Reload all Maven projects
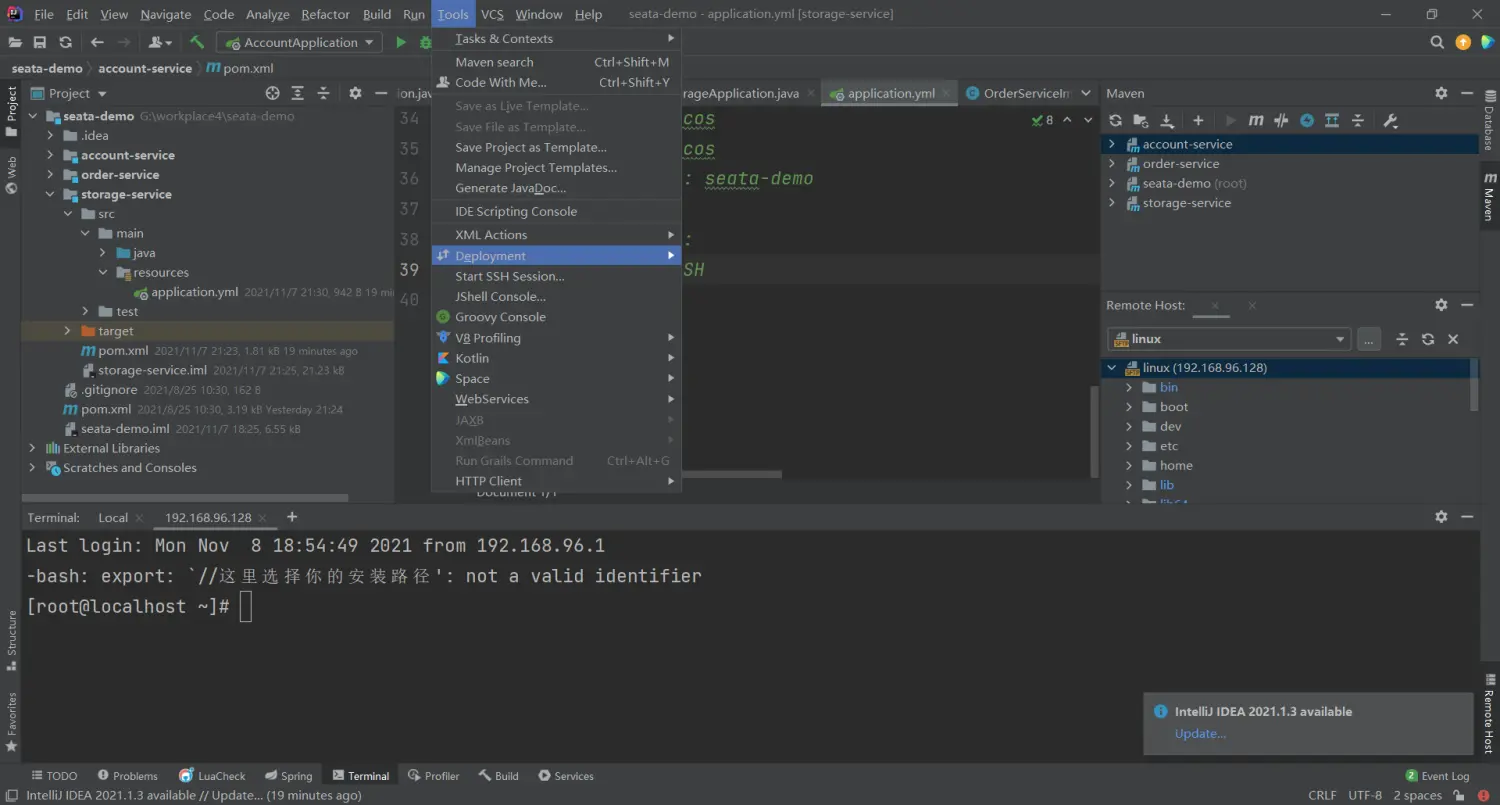The width and height of the screenshot is (1500, 805). (1116, 121)
